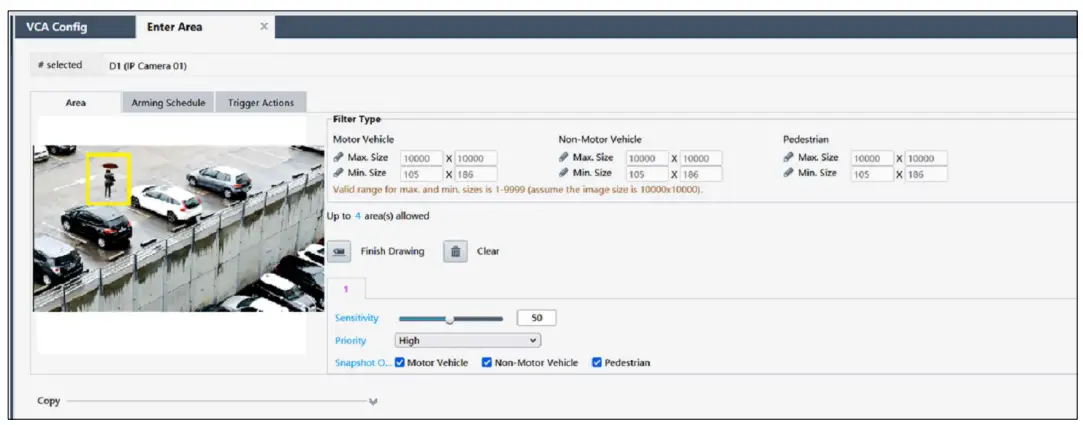The height and width of the screenshot is (425, 1083).
Task: Click the Priority label link
Action: click(350, 341)
